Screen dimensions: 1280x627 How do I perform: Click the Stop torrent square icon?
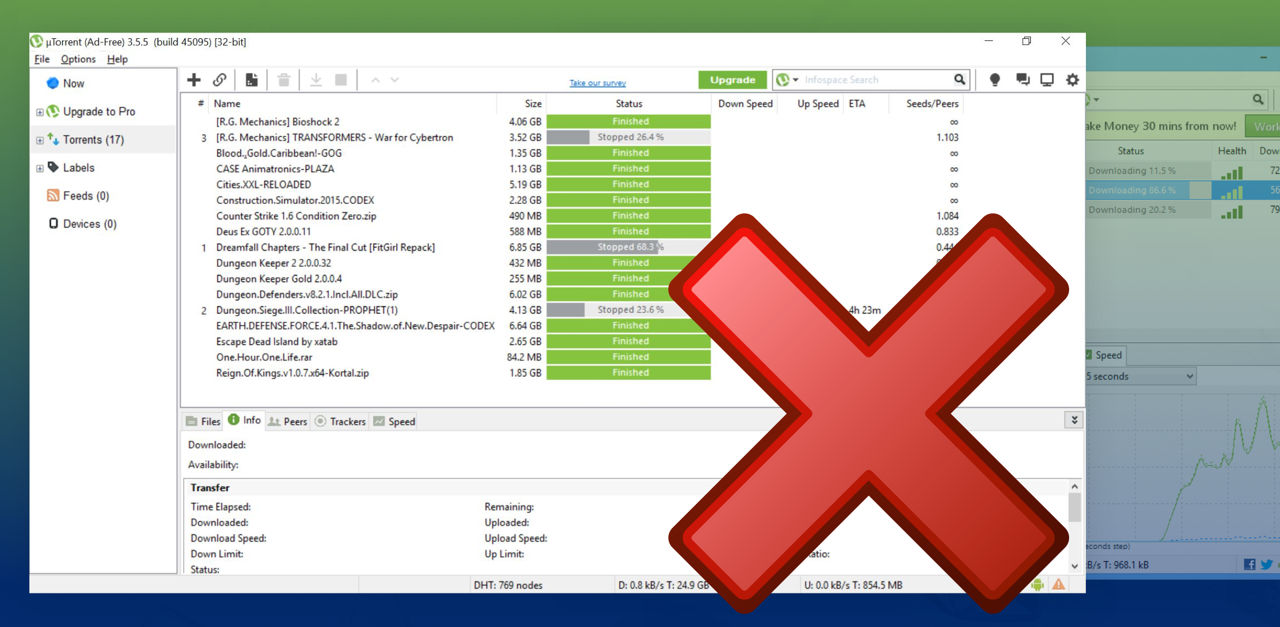point(341,80)
